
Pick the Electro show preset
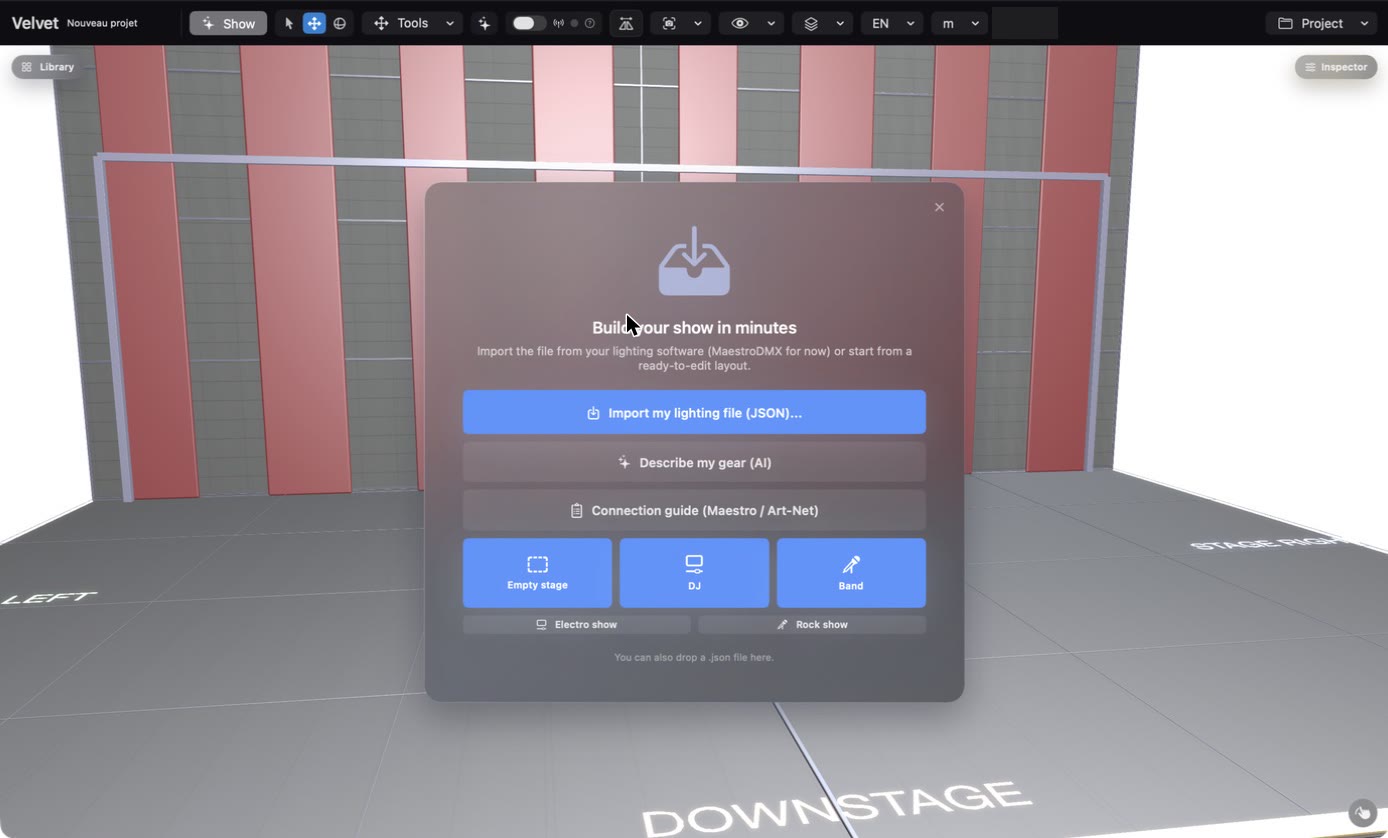(576, 624)
